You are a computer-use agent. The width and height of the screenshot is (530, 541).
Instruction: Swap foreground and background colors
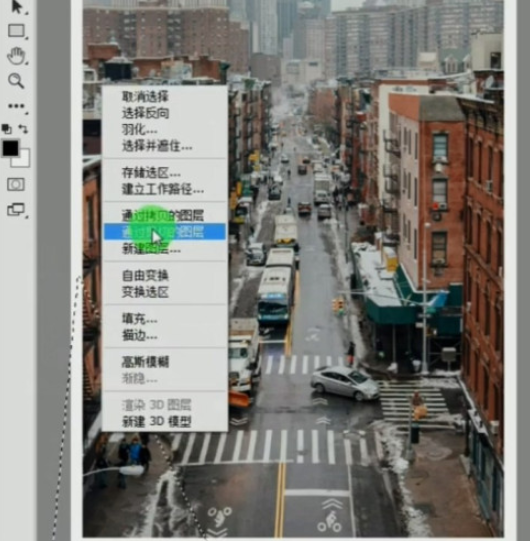pyautogui.click(x=23, y=129)
